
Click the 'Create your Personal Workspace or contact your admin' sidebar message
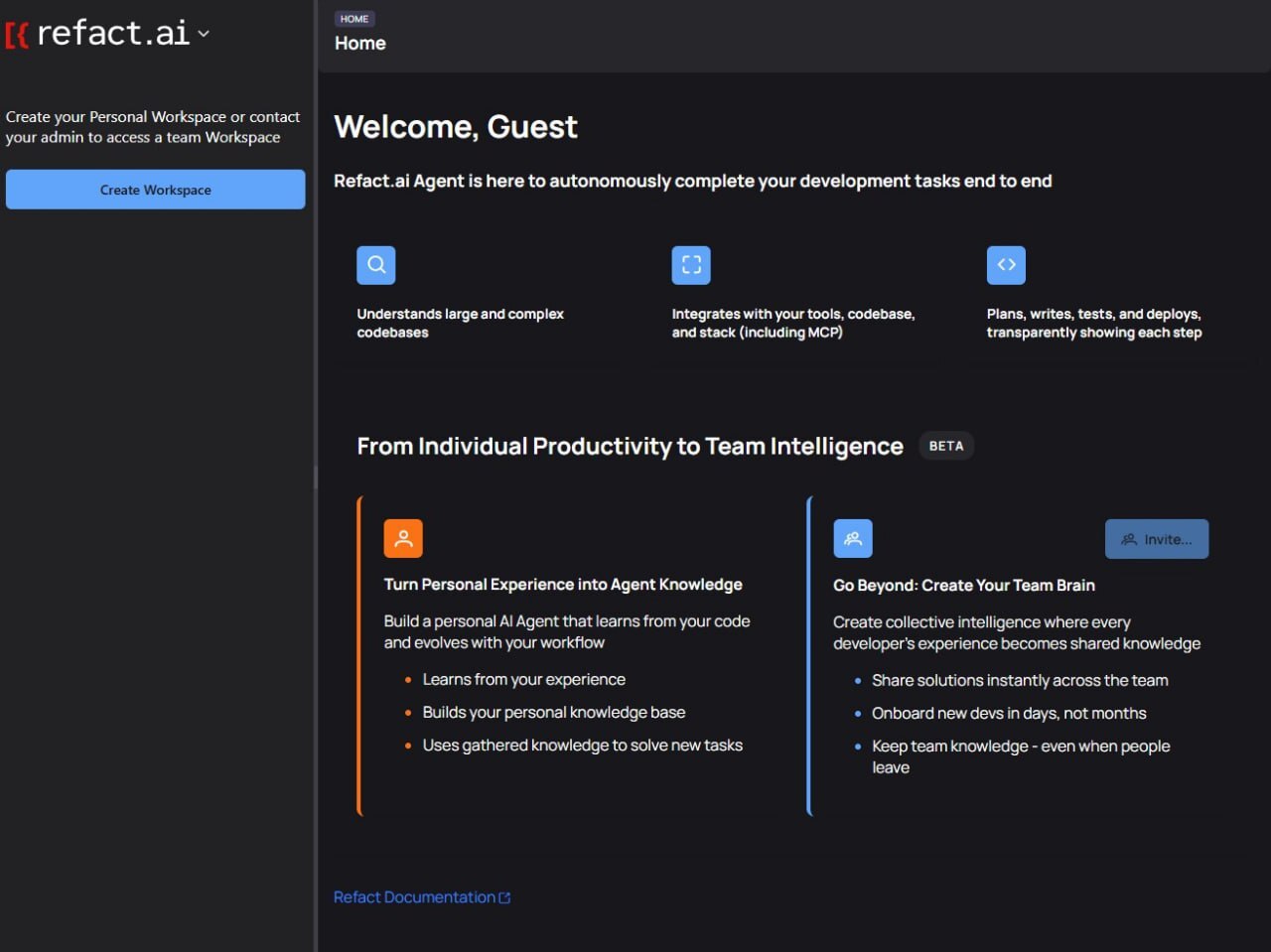coord(153,127)
